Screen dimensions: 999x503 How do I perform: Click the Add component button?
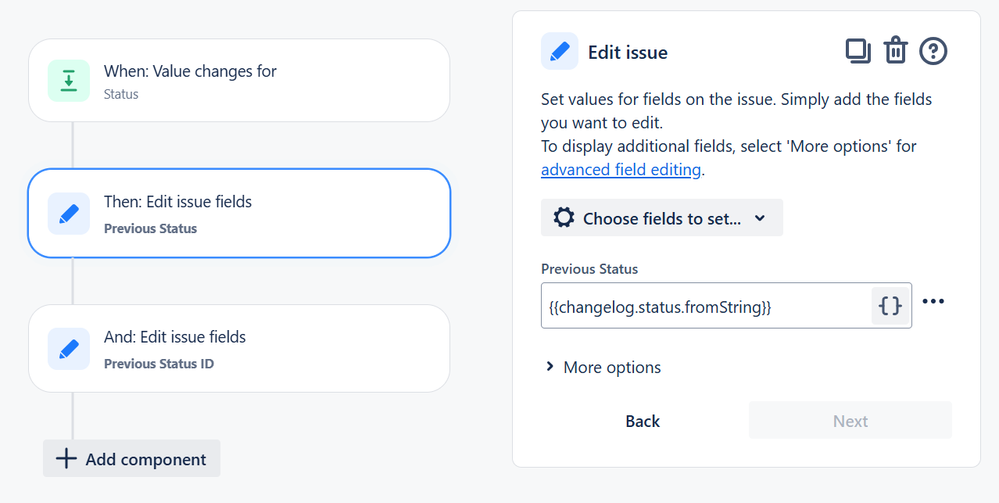click(132, 459)
